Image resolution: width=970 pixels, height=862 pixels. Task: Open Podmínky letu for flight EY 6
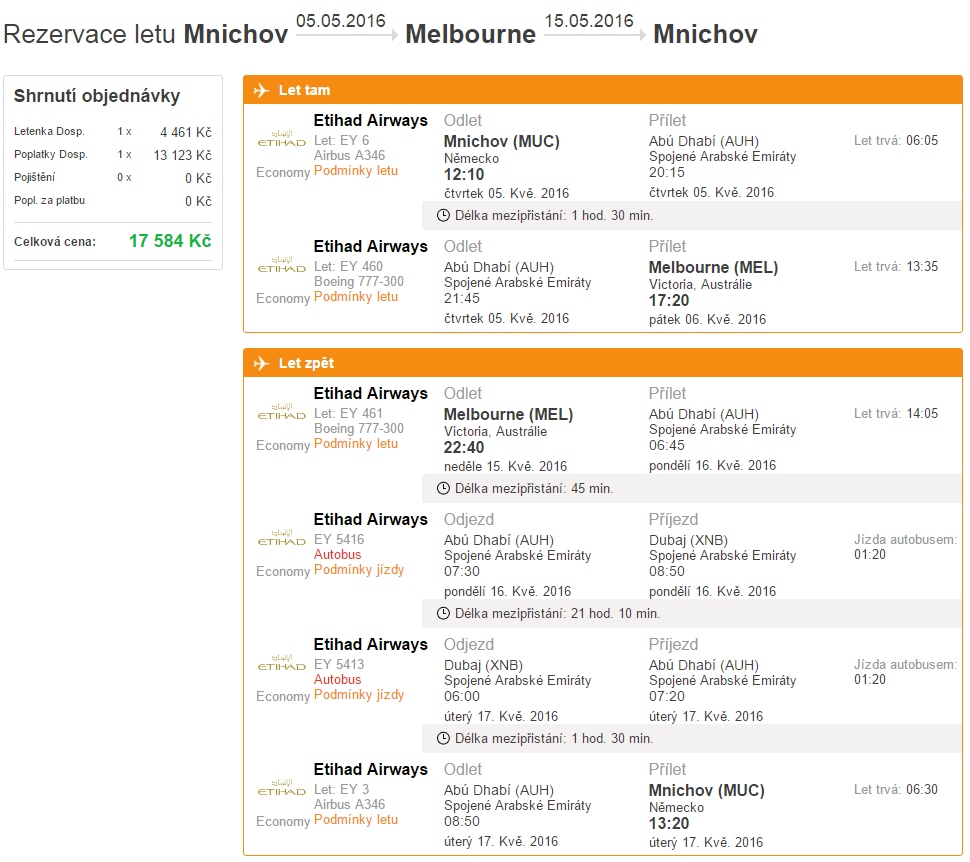click(356, 171)
